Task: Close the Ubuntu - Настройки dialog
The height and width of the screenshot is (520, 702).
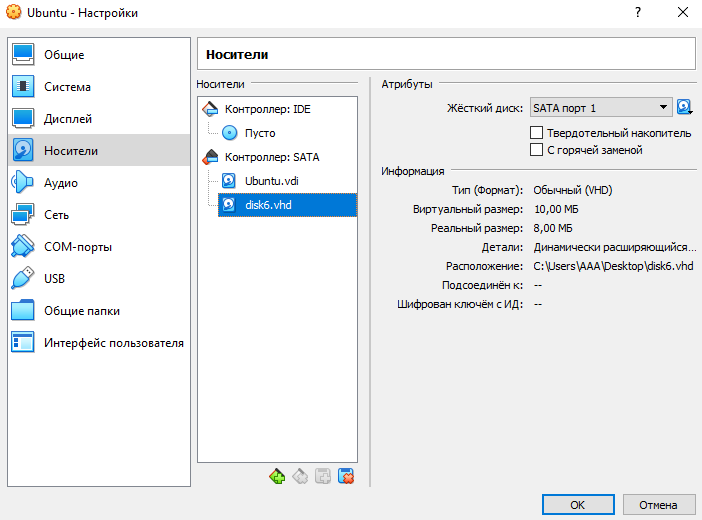Action: coord(683,12)
